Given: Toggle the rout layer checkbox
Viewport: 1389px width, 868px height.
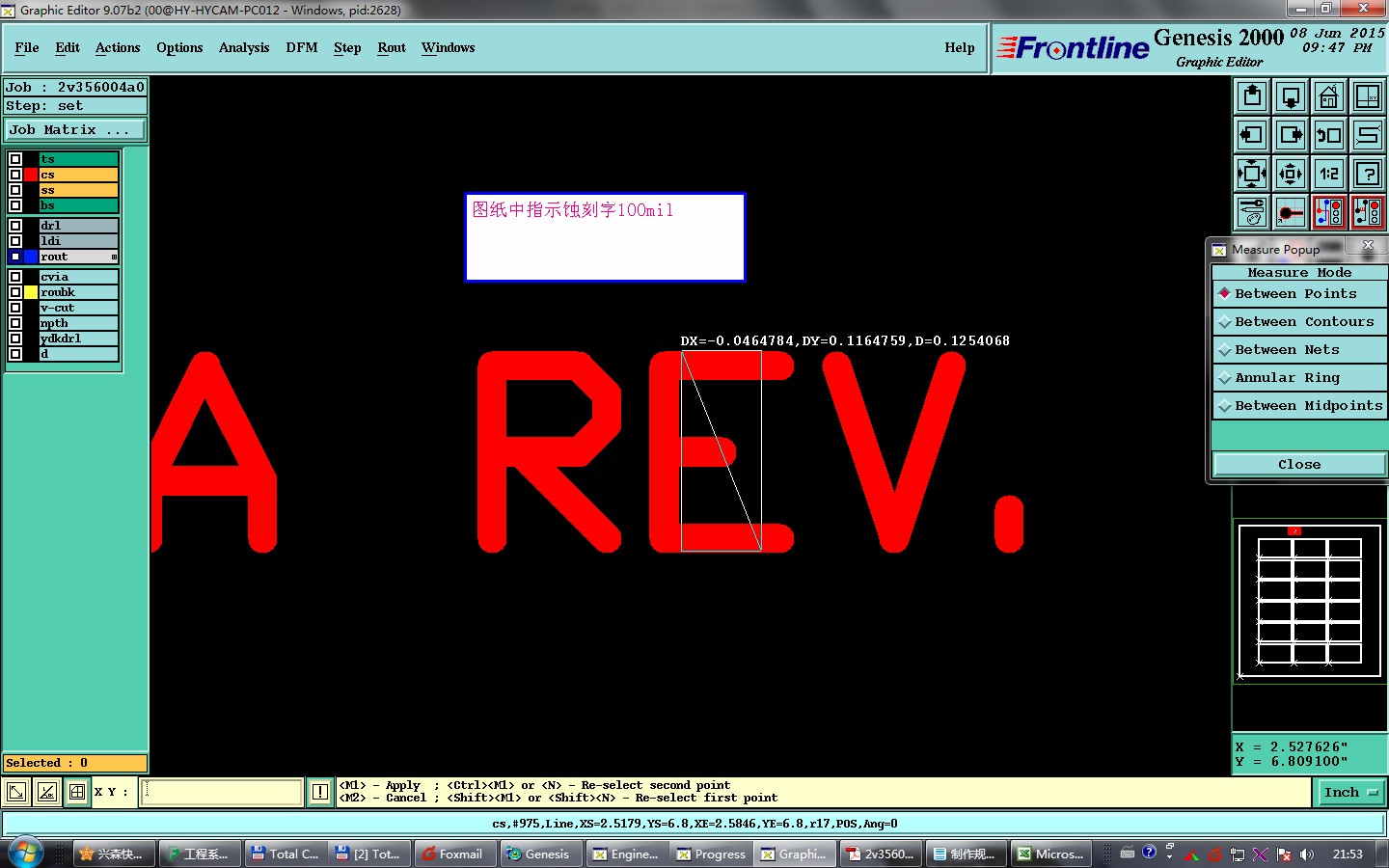Looking at the screenshot, I should coord(15,257).
